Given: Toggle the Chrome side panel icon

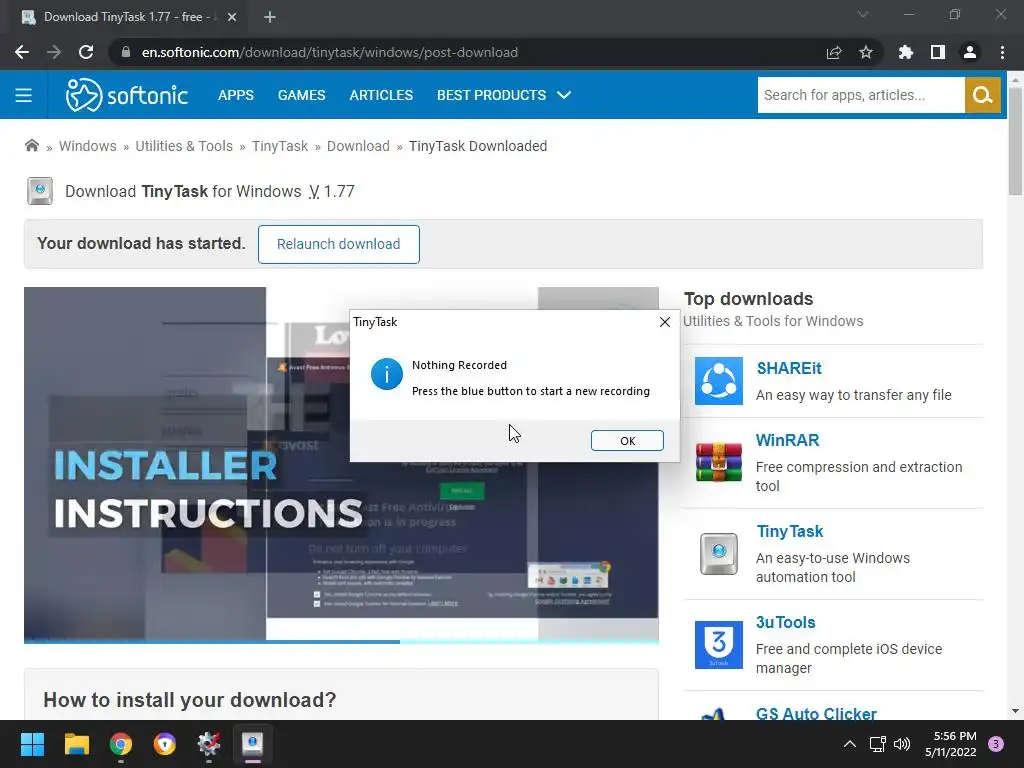Looking at the screenshot, I should coord(938,52).
